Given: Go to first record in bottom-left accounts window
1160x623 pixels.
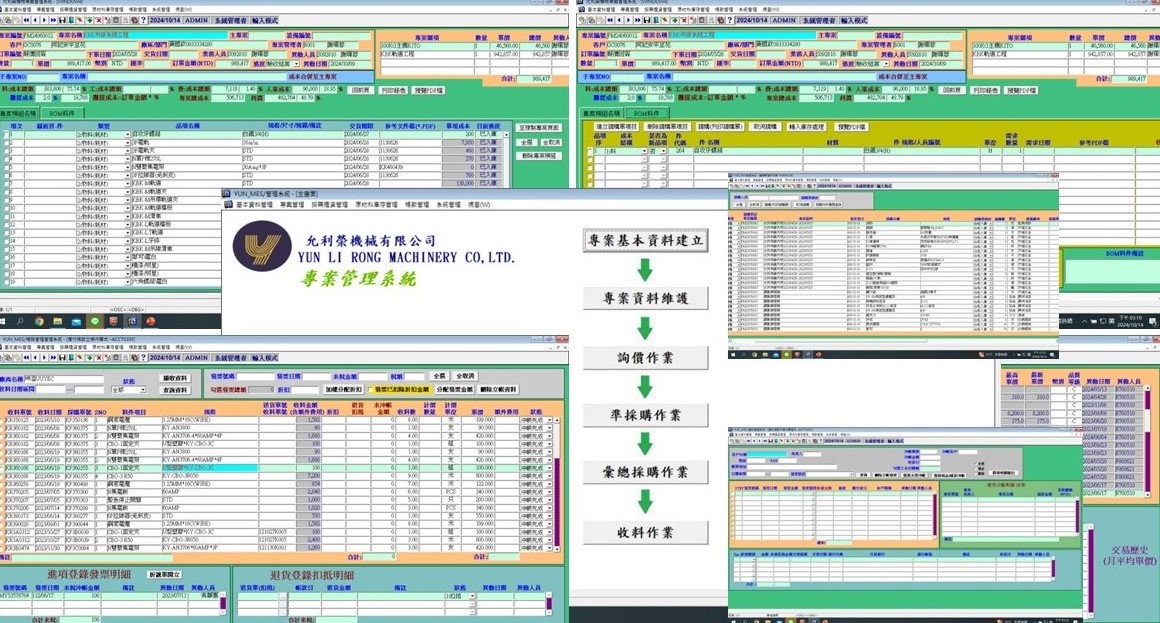Looking at the screenshot, I should 27,357.
